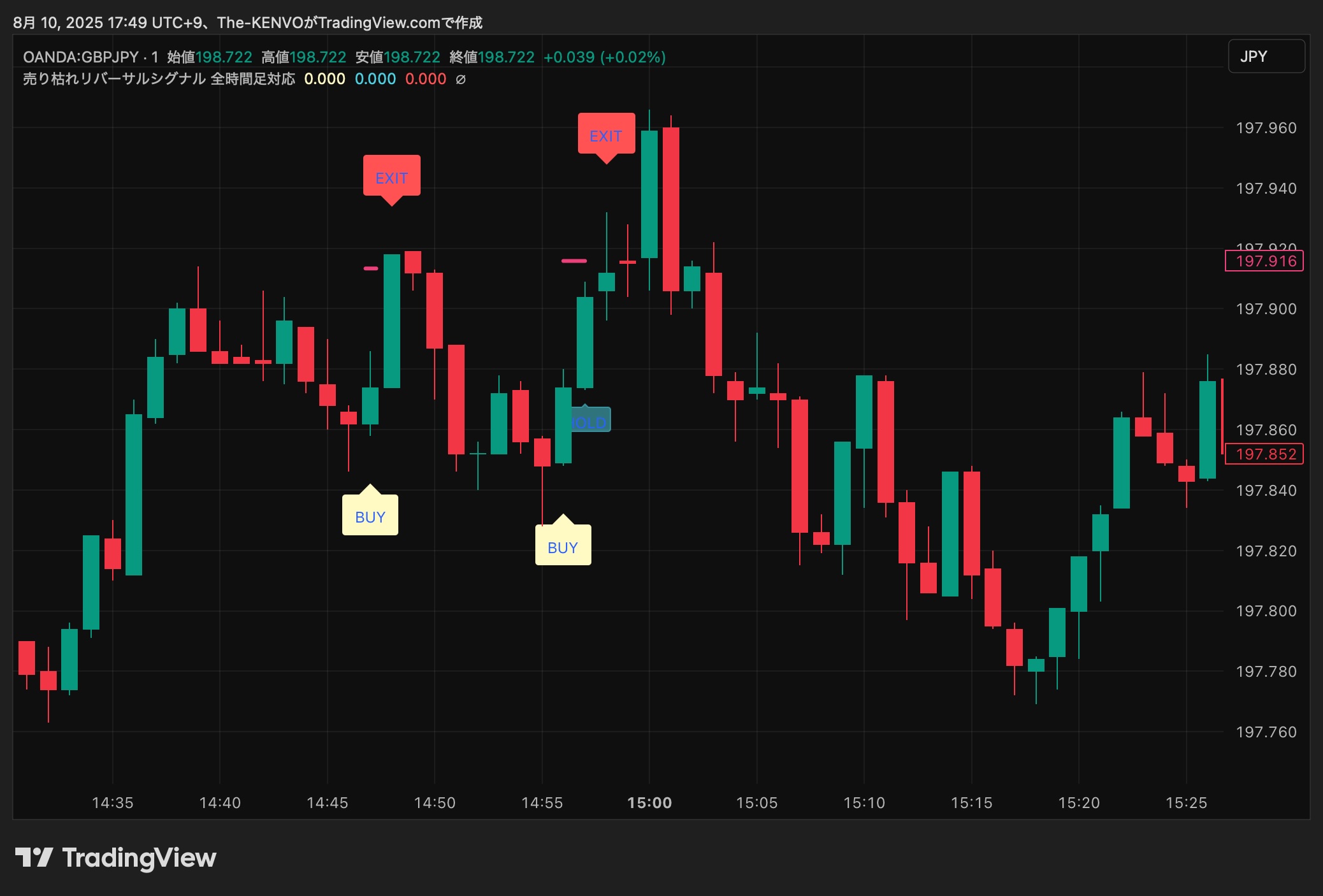Screen dimensions: 1323x896
Task: Click the pink marker line near 14:56
Action: pos(574,261)
